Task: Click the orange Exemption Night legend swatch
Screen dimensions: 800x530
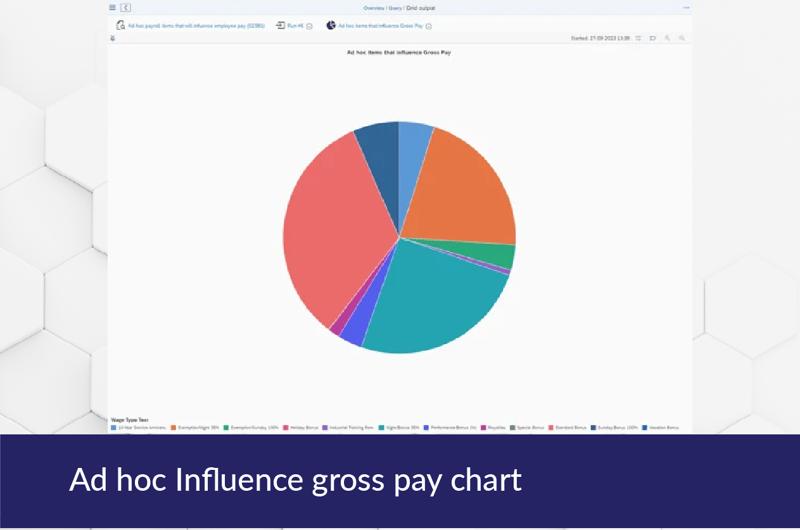Action: click(173, 427)
